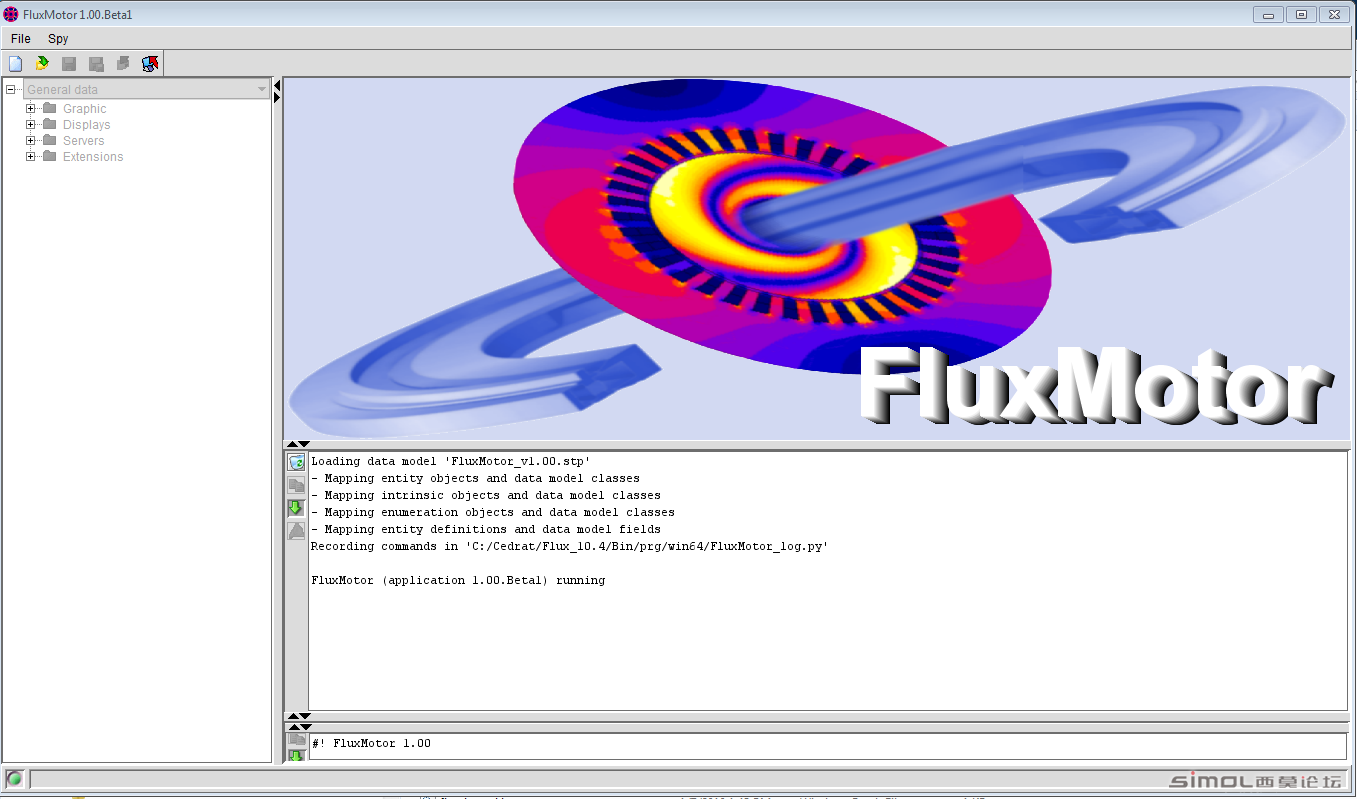This screenshot has width=1357, height=799.
Task: Expand the Graphic tree node
Action: point(30,109)
